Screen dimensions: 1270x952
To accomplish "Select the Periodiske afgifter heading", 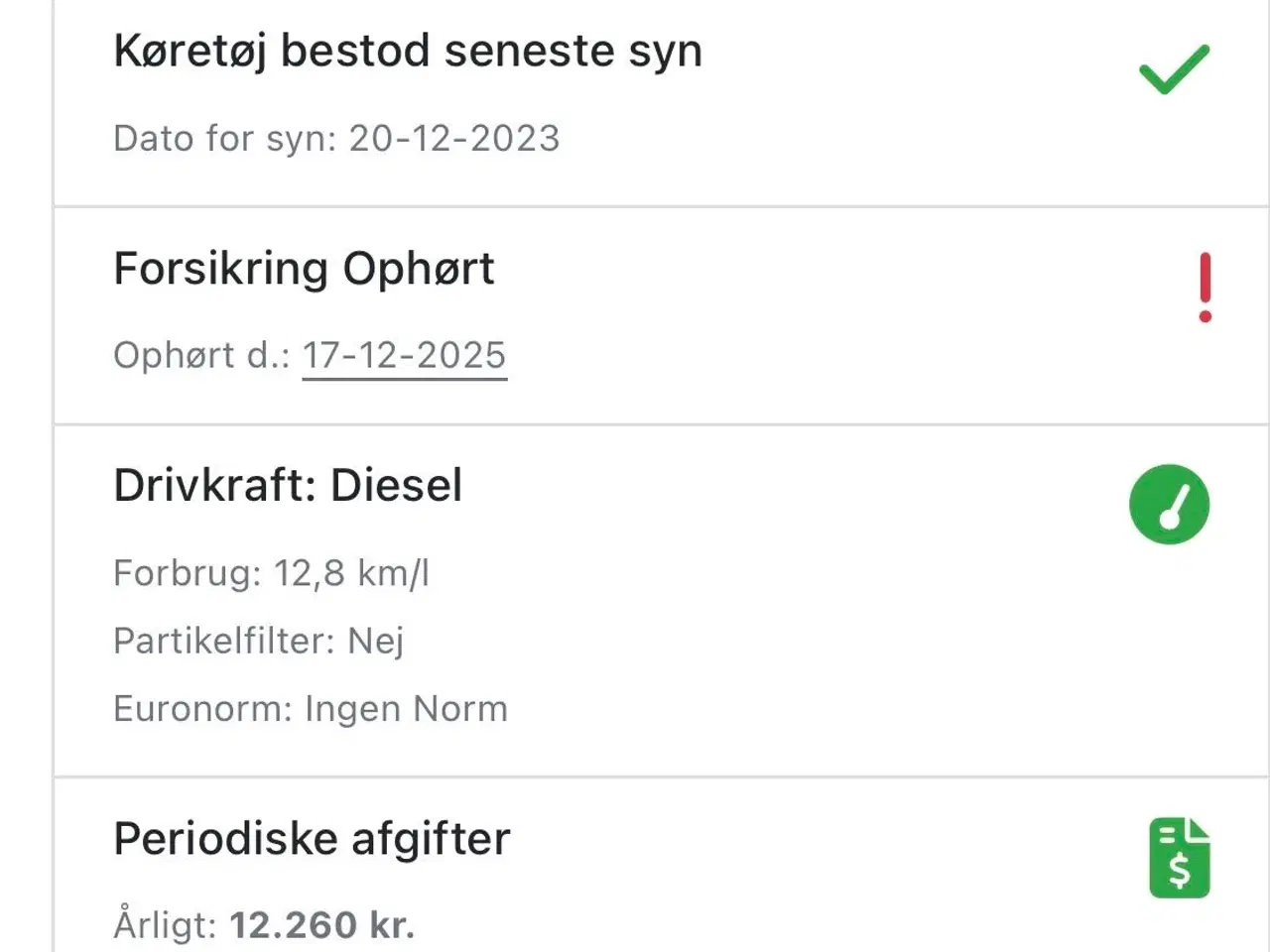I will 312,838.
